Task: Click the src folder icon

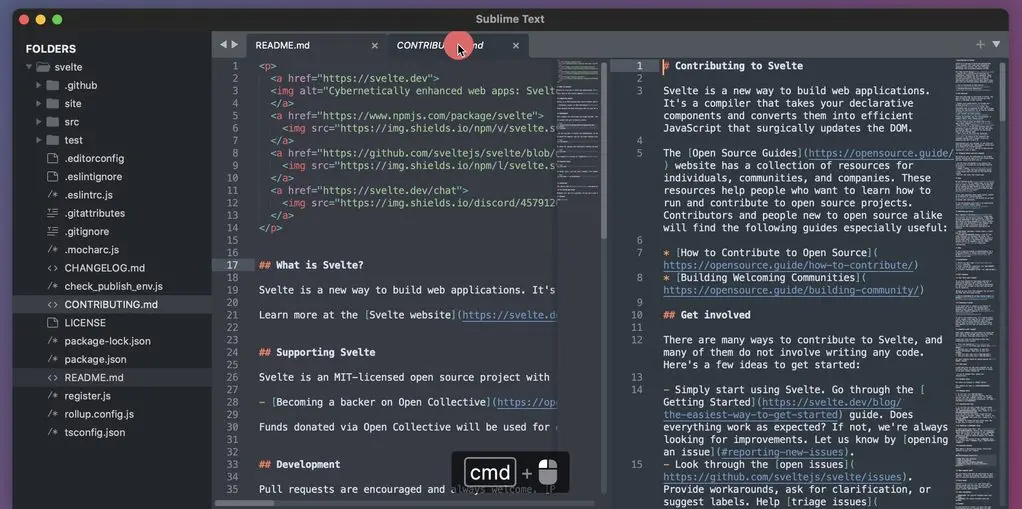Action: pyautogui.click(x=53, y=121)
